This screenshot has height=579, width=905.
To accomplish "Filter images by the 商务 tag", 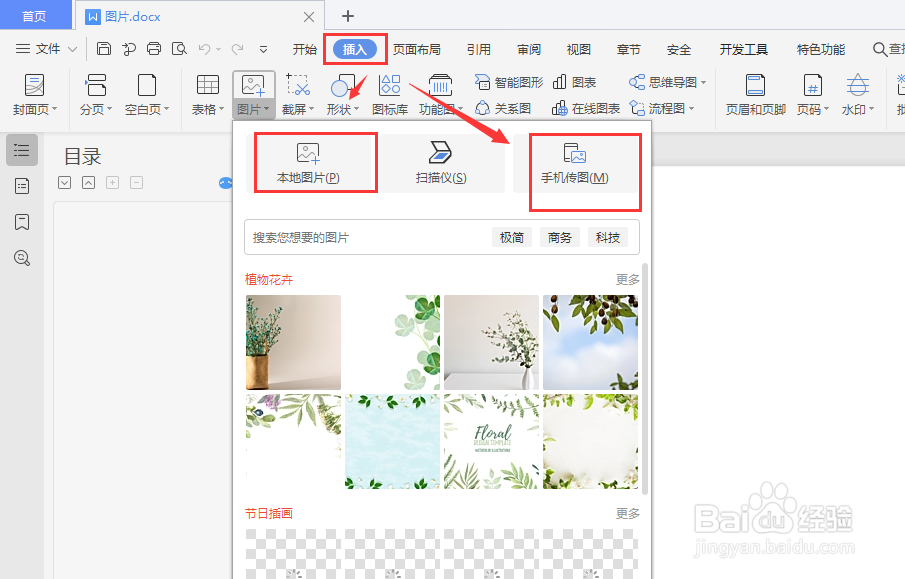I will pos(559,237).
